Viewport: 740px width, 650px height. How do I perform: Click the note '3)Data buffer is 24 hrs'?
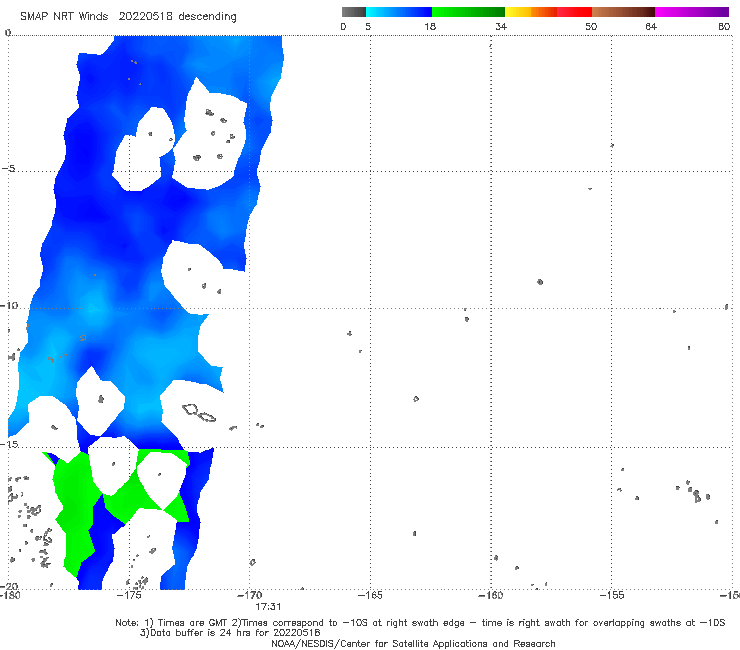click(x=230, y=633)
